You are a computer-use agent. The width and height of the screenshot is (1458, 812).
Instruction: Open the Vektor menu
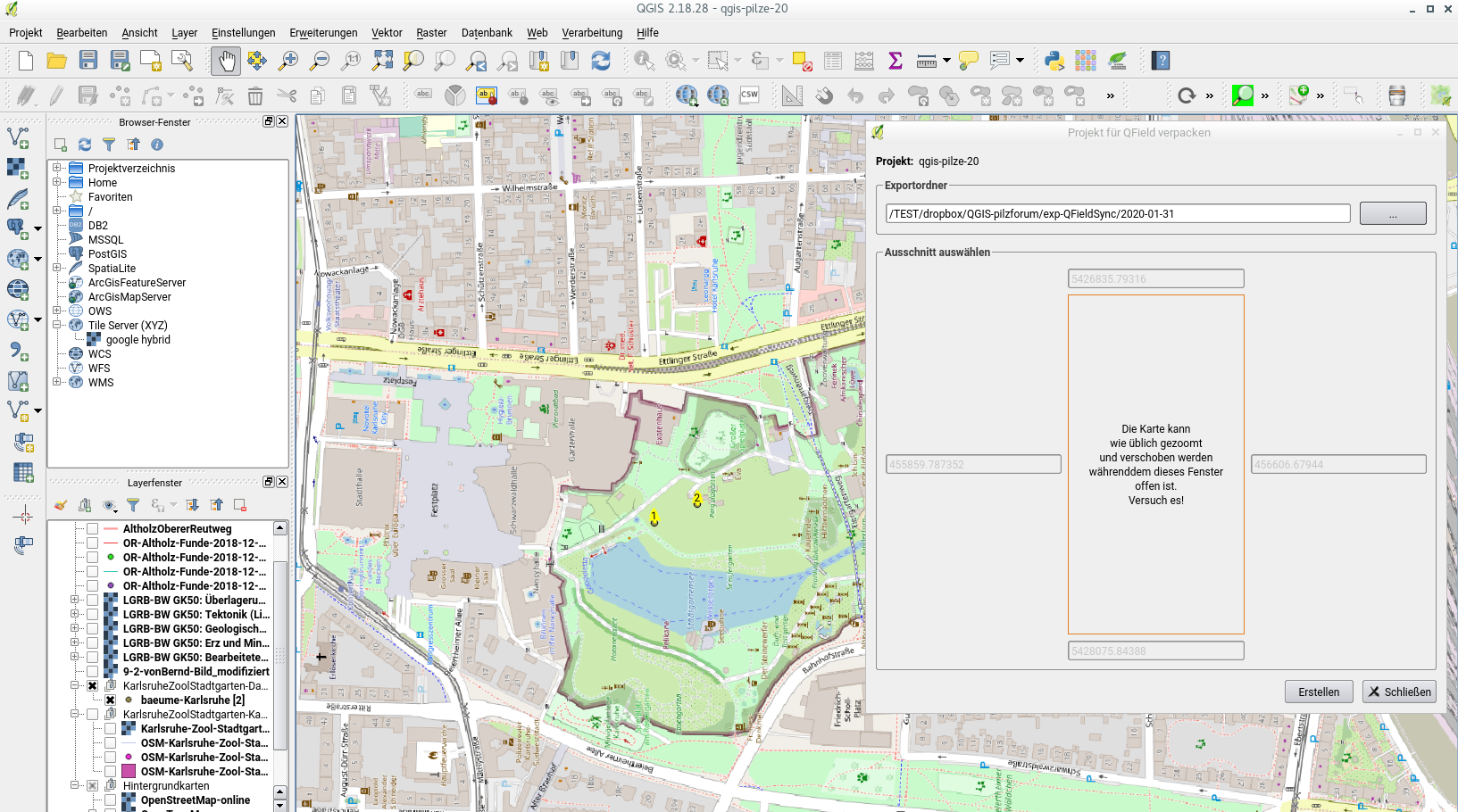[387, 33]
